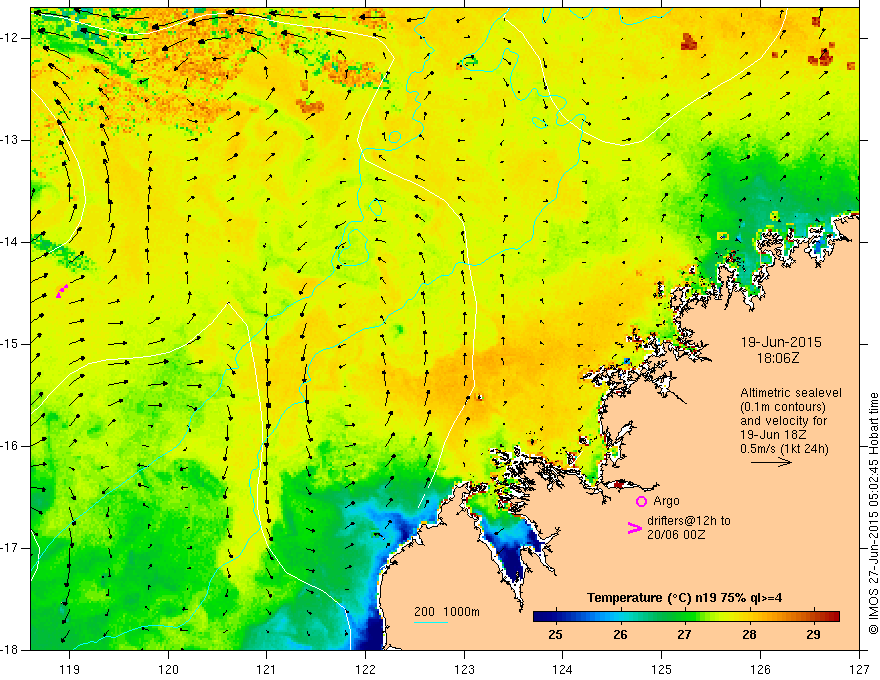Click the '0.5m/s (1kt 24h)' scale text
Viewport: 880px width, 680px height.
click(x=784, y=449)
